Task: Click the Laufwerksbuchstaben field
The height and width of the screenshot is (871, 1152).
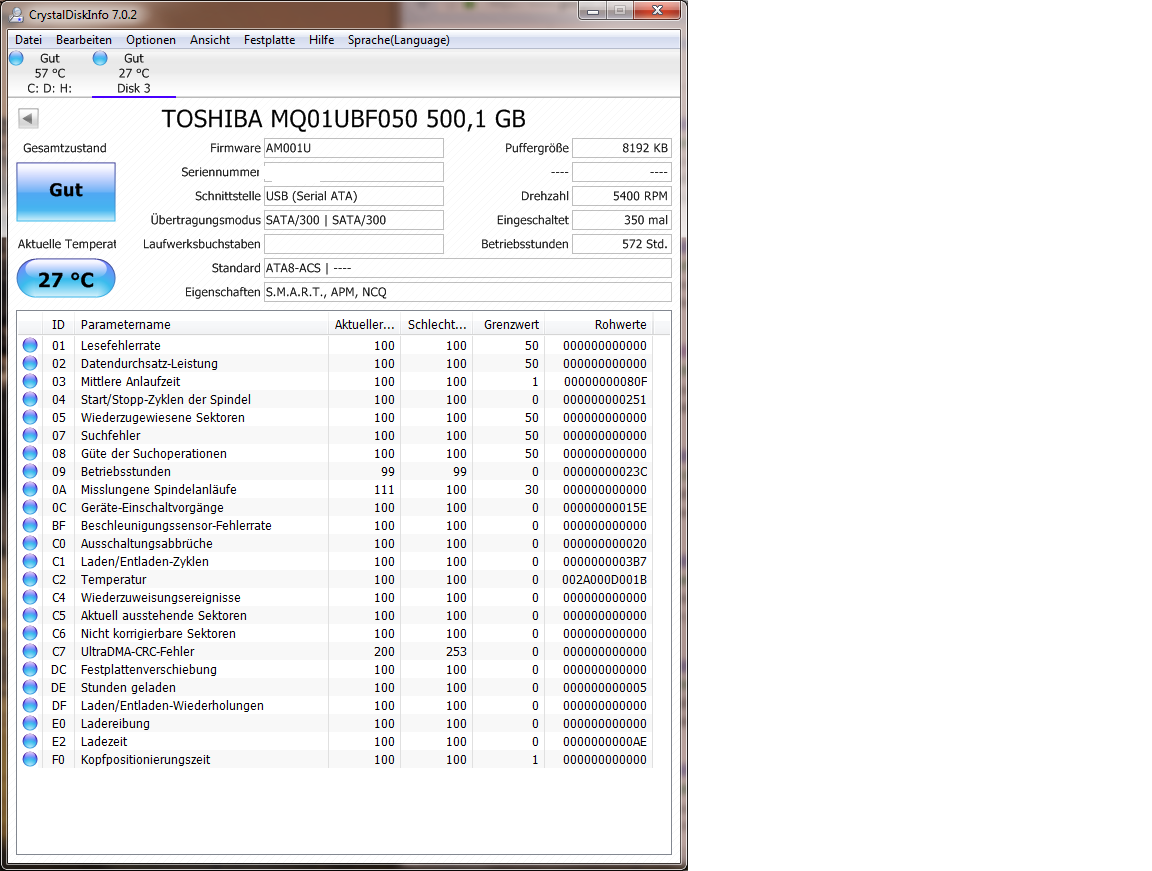Action: (x=353, y=244)
